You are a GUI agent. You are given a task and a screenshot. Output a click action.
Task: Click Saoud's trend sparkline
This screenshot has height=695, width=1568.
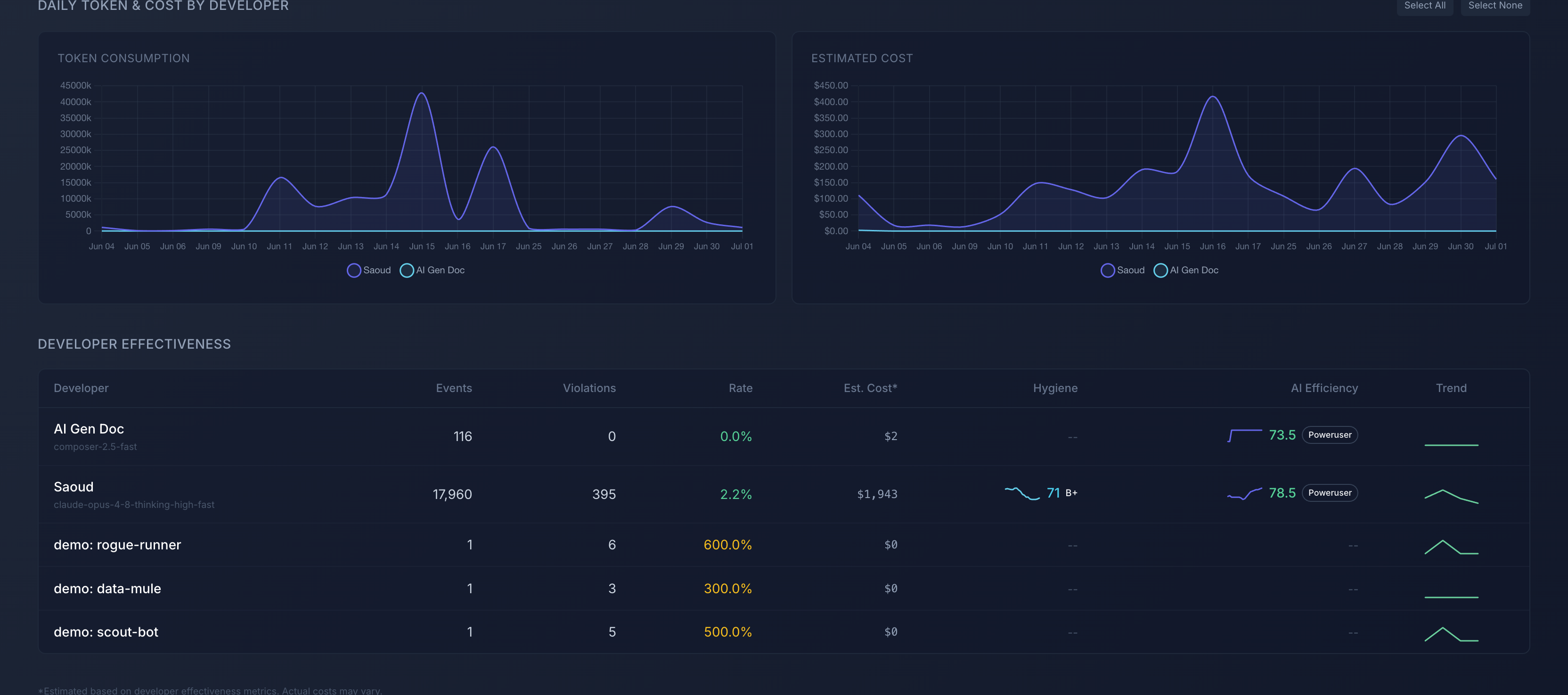(1451, 496)
